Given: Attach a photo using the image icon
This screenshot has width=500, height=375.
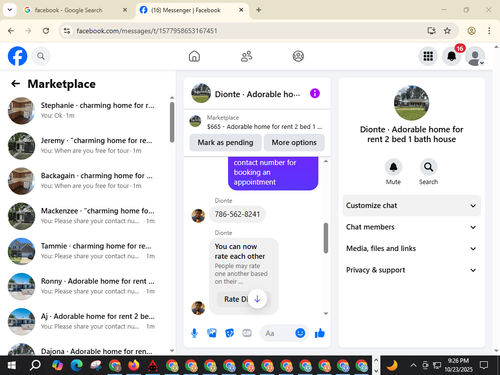Looking at the screenshot, I should (212, 333).
